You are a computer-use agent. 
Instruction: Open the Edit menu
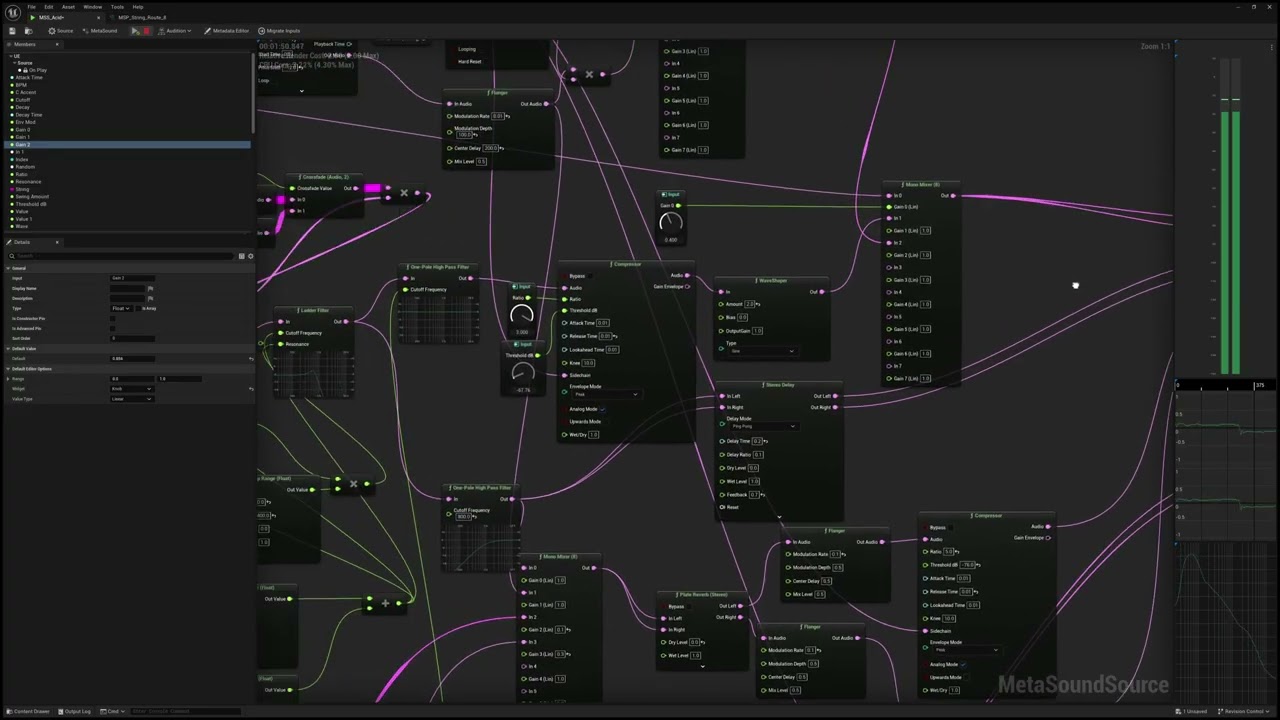[x=48, y=7]
